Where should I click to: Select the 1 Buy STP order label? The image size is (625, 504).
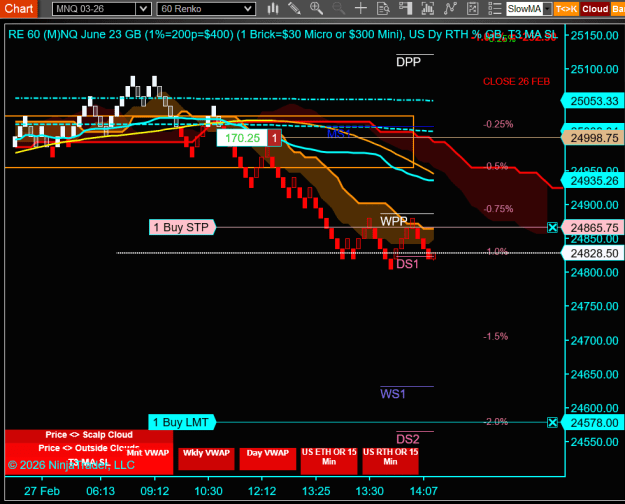click(182, 227)
